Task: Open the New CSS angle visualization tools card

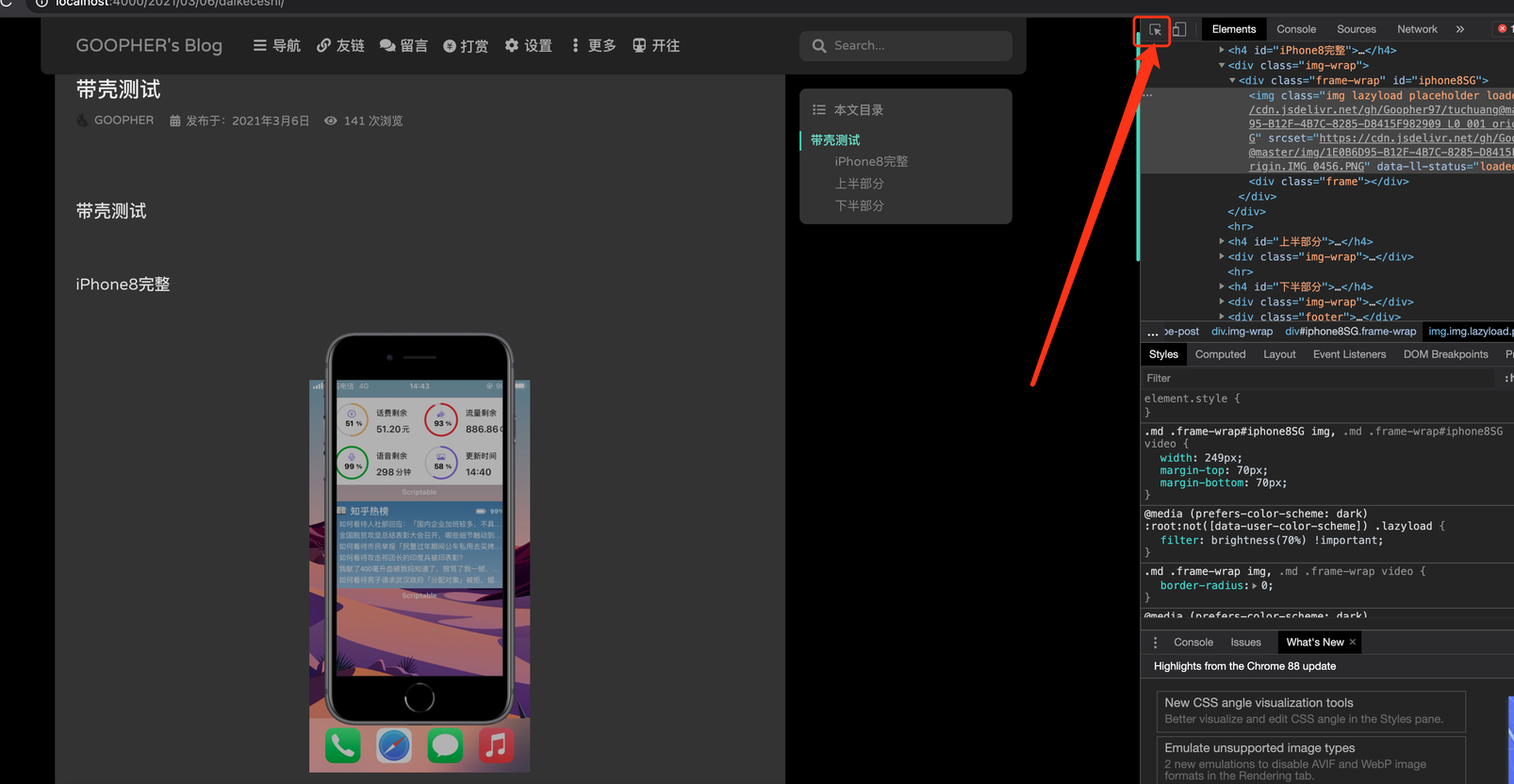Action: pos(1310,710)
